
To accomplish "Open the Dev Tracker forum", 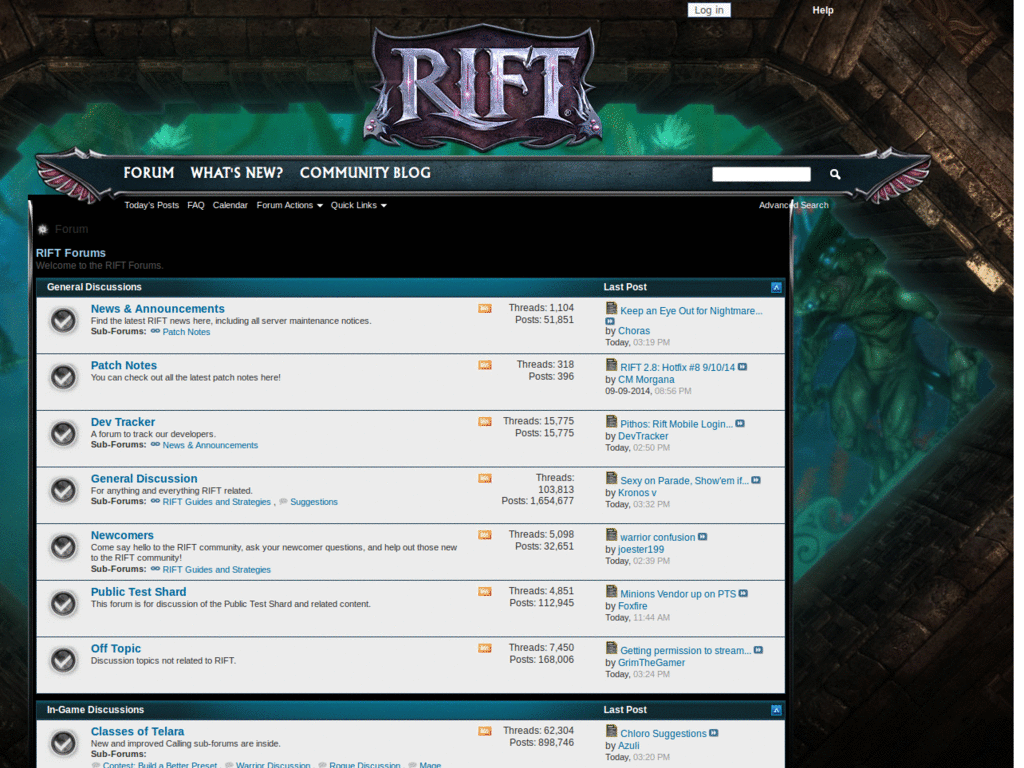I will 123,422.
